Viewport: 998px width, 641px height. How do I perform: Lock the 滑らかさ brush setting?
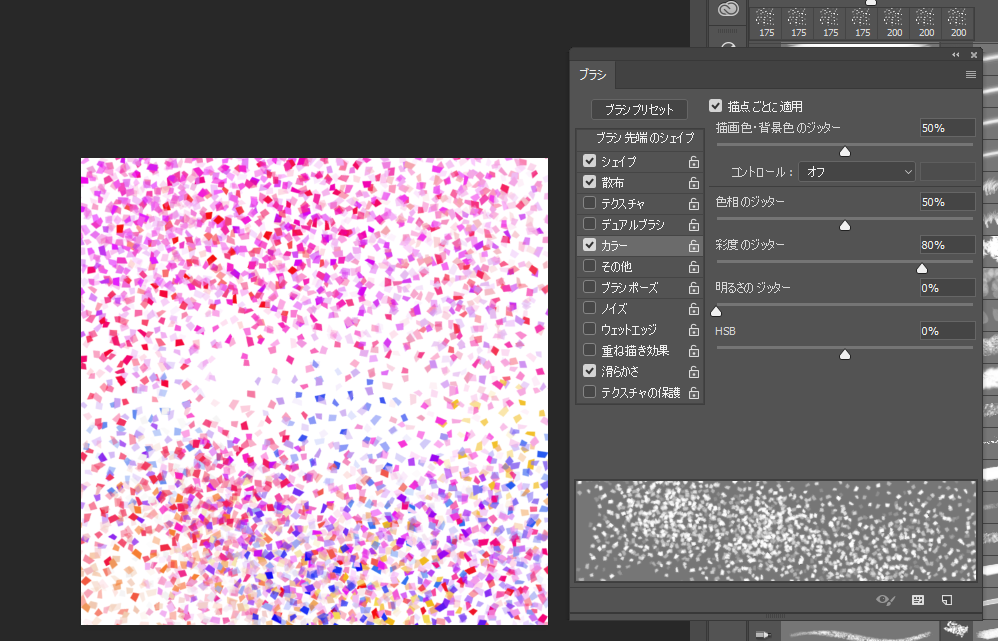[x=694, y=371]
